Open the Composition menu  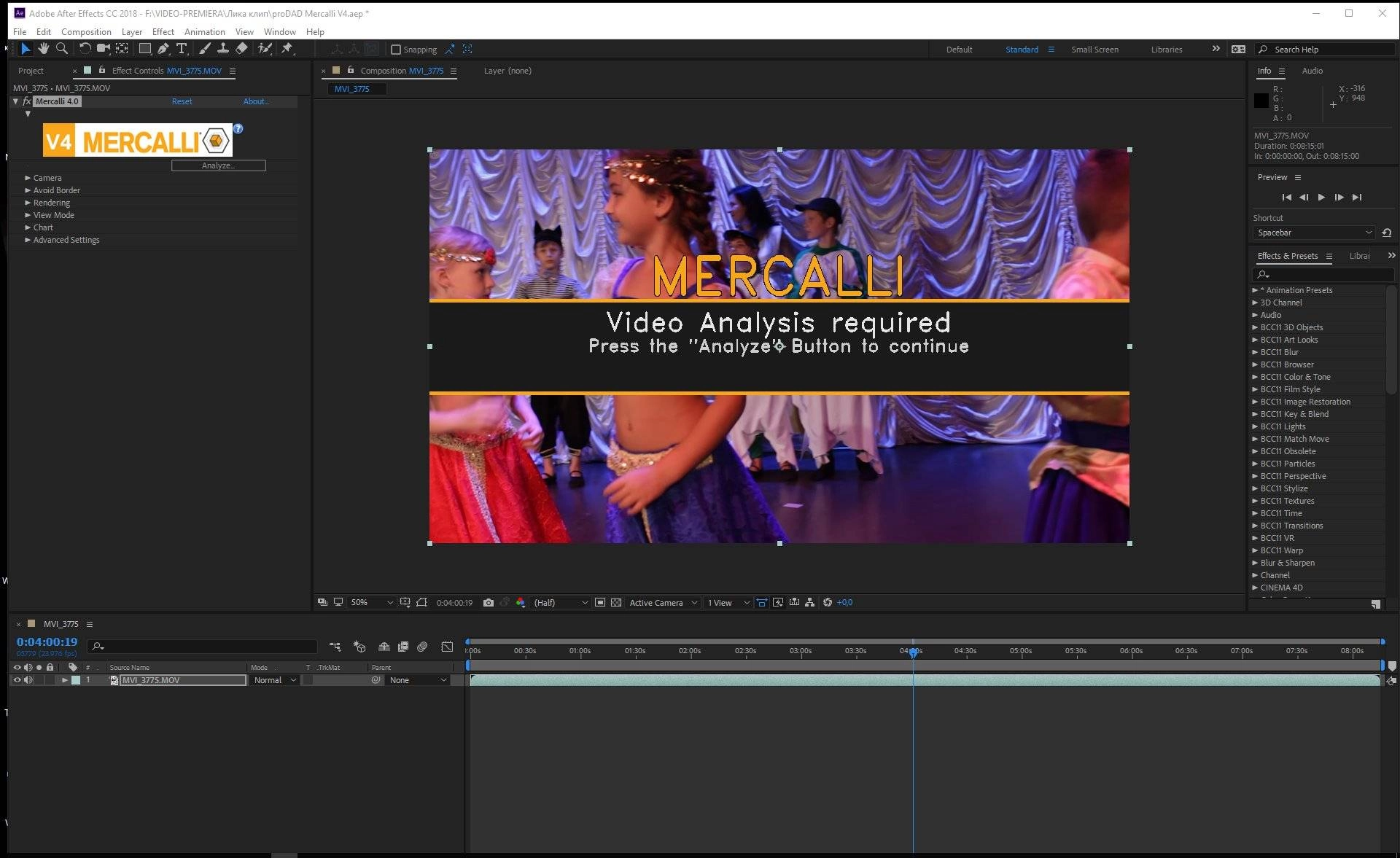click(86, 31)
